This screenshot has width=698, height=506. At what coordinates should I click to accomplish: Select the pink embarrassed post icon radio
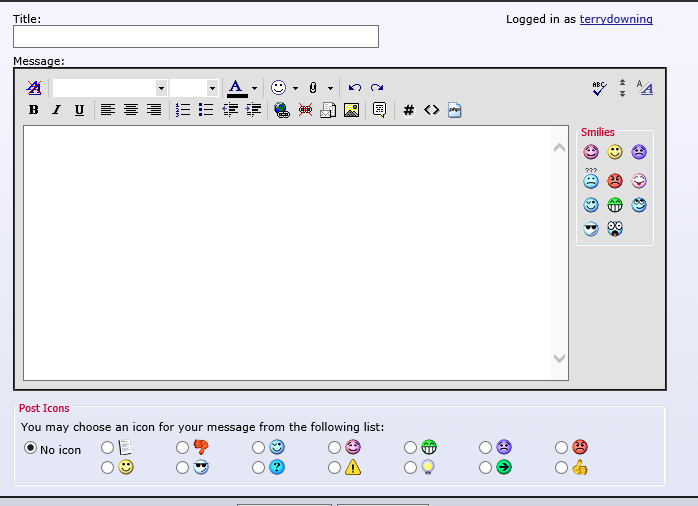[334, 447]
